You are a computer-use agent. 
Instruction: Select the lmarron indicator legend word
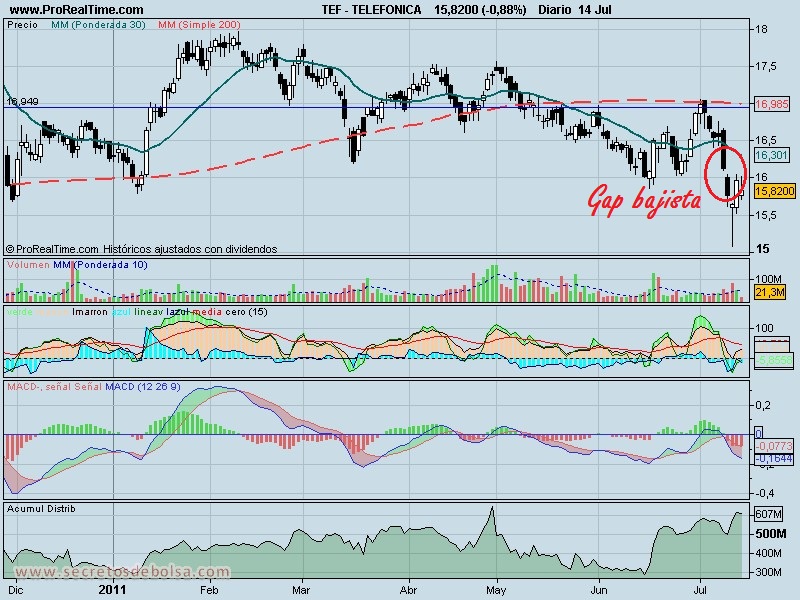coord(90,312)
